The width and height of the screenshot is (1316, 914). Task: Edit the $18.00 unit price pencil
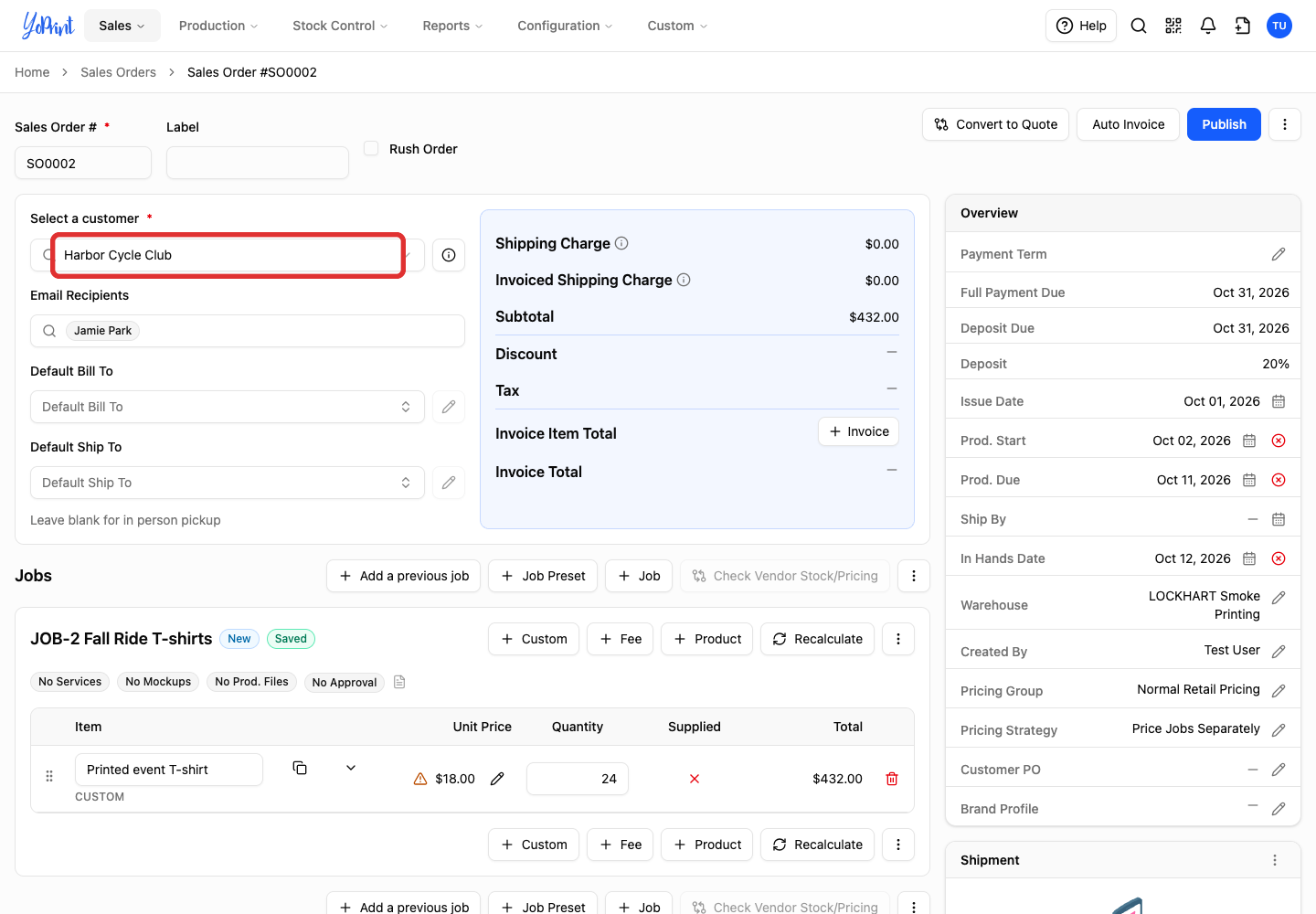click(497, 779)
